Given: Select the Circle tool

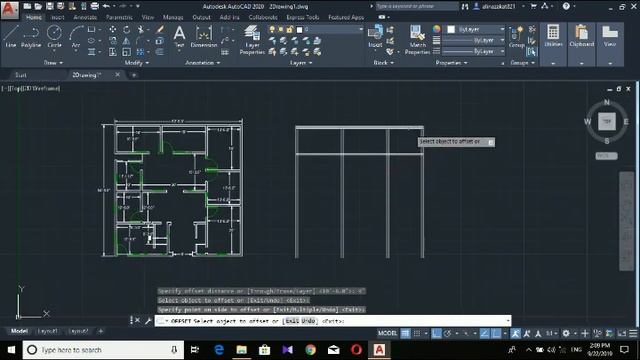Looking at the screenshot, I should pos(54,36).
